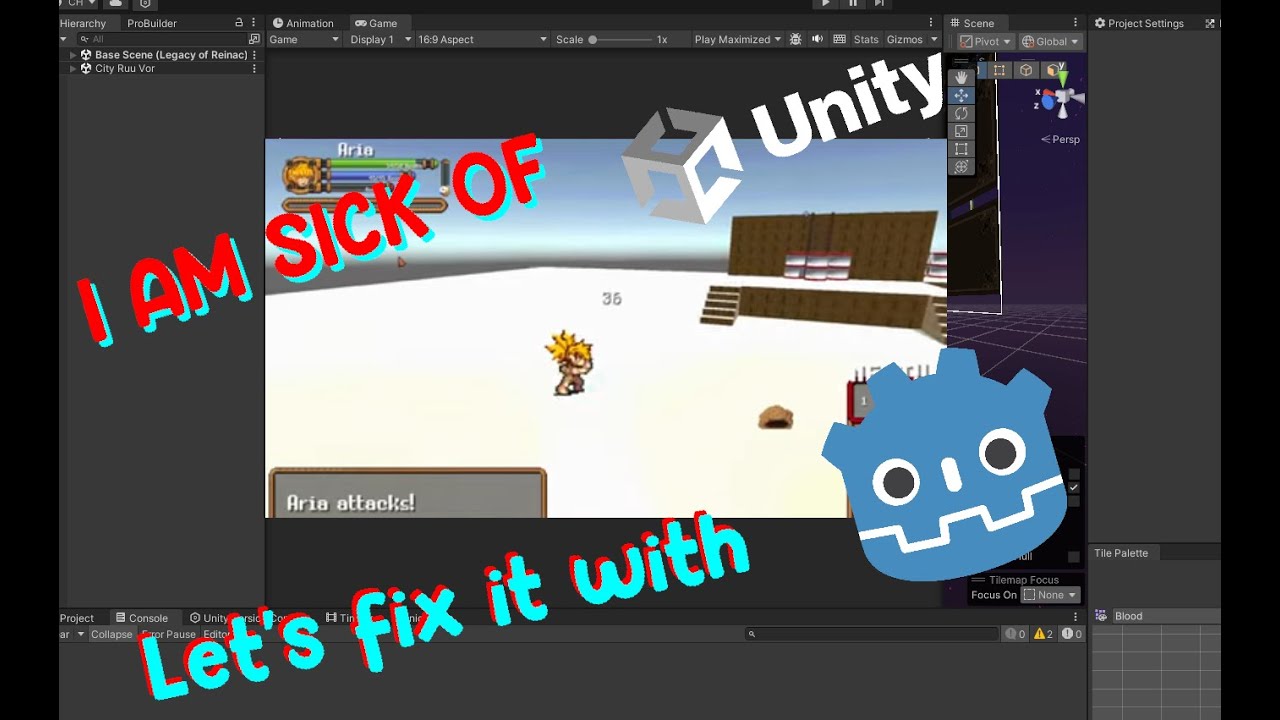
Task: Open the Play Maximized dropdown
Action: [738, 39]
